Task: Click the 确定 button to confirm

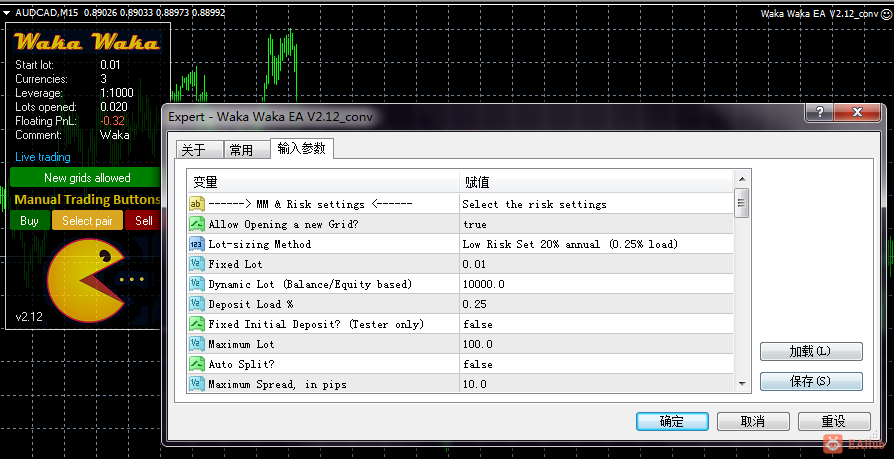Action: click(672, 421)
